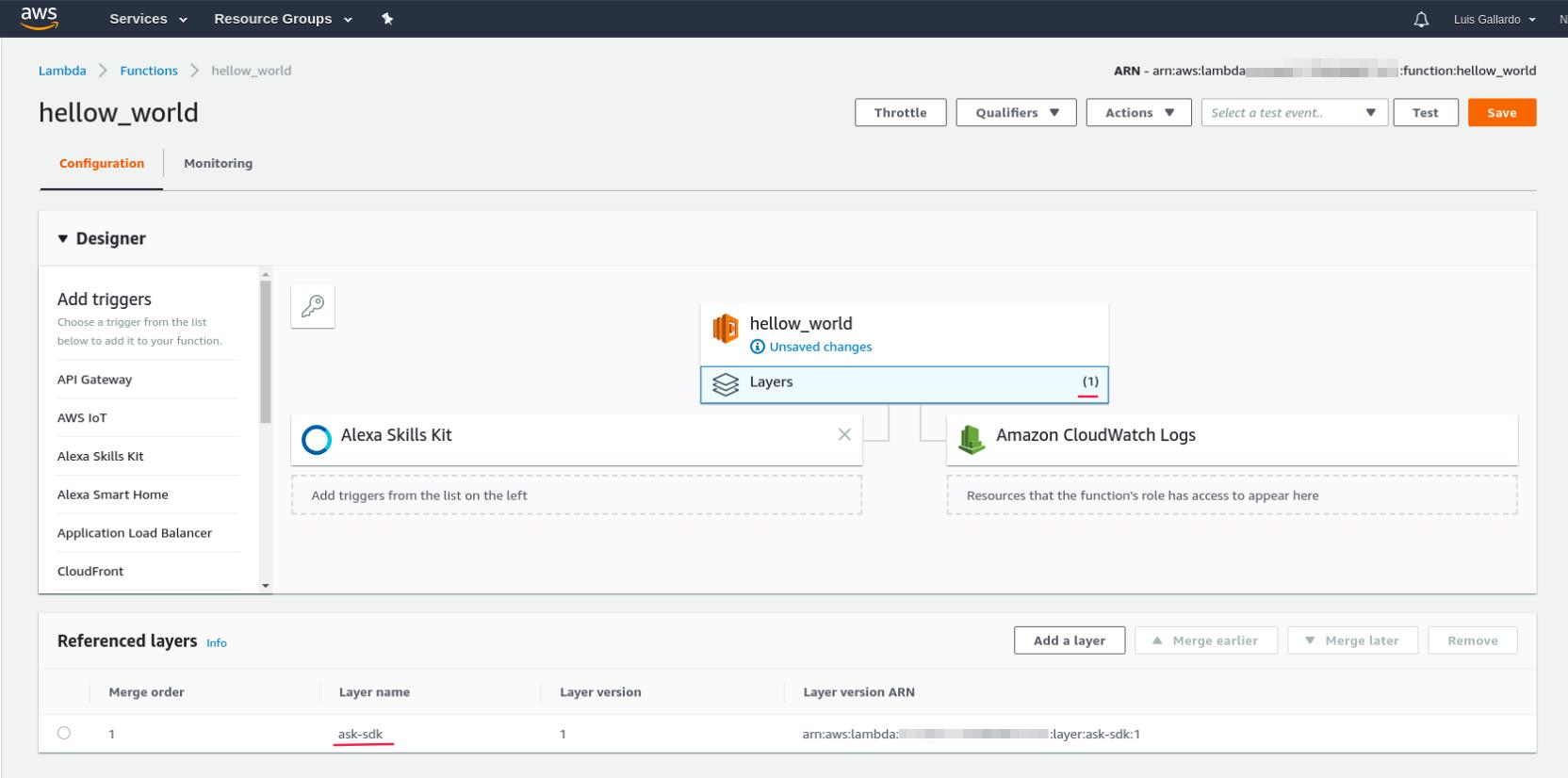Click the Merge order column header

pyautogui.click(x=146, y=692)
